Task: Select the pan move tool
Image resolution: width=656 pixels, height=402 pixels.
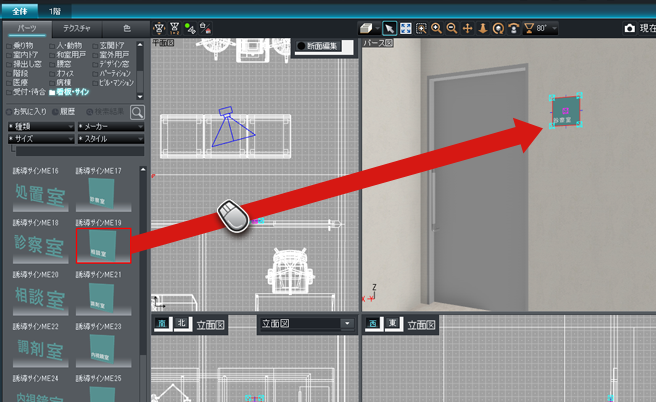Action: pyautogui.click(x=467, y=29)
